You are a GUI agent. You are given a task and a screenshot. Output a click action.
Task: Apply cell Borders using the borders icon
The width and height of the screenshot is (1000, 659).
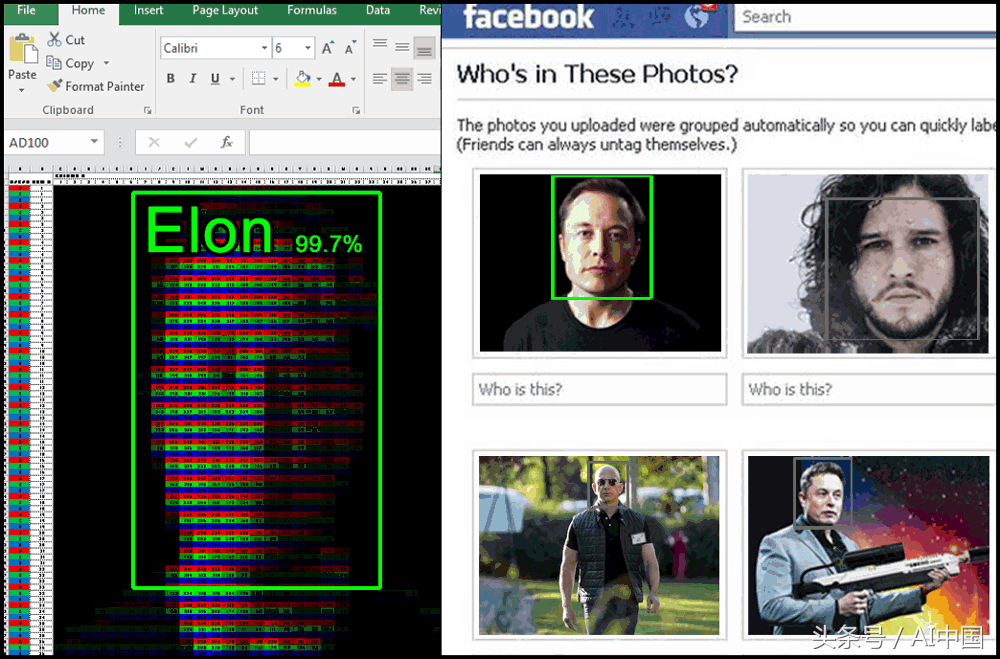[x=258, y=79]
